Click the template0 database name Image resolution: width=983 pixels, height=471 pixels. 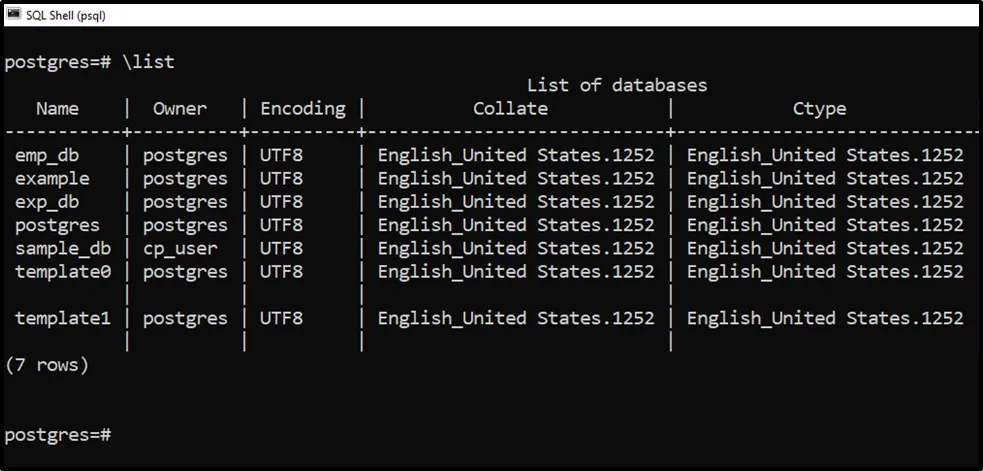tap(62, 271)
